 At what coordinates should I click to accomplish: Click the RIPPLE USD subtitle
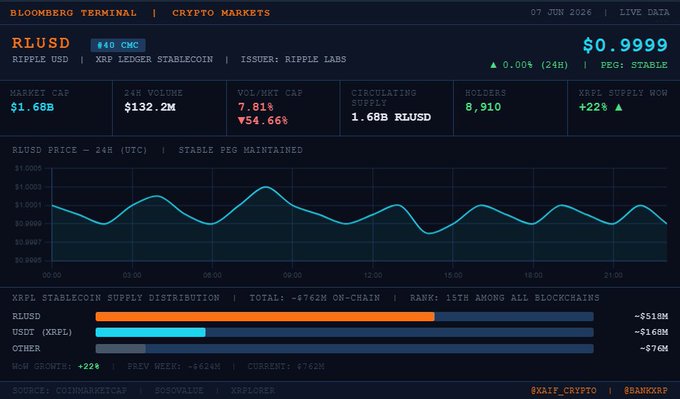[x=40, y=59]
